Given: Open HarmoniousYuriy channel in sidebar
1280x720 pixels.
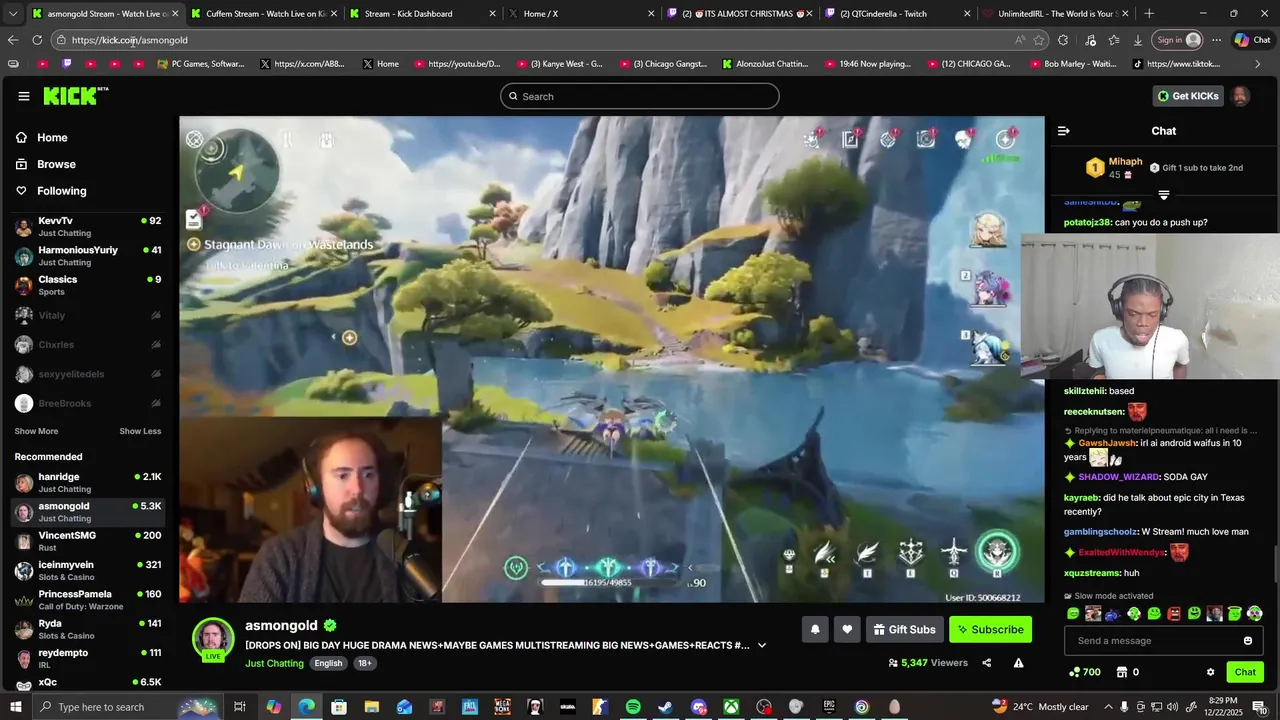Looking at the screenshot, I should (x=88, y=256).
